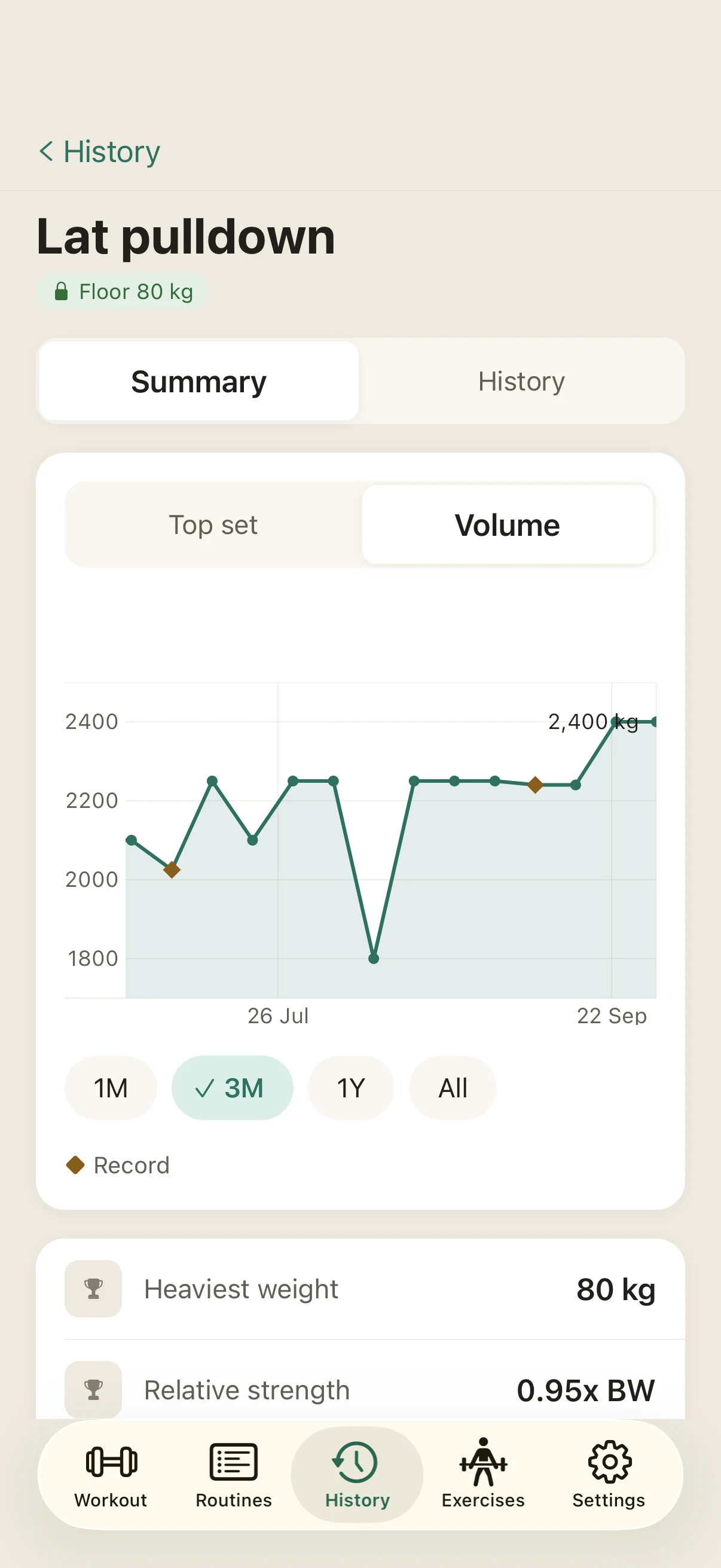The width and height of the screenshot is (721, 1568).
Task: Switch to the Summary tab
Action: (198, 381)
